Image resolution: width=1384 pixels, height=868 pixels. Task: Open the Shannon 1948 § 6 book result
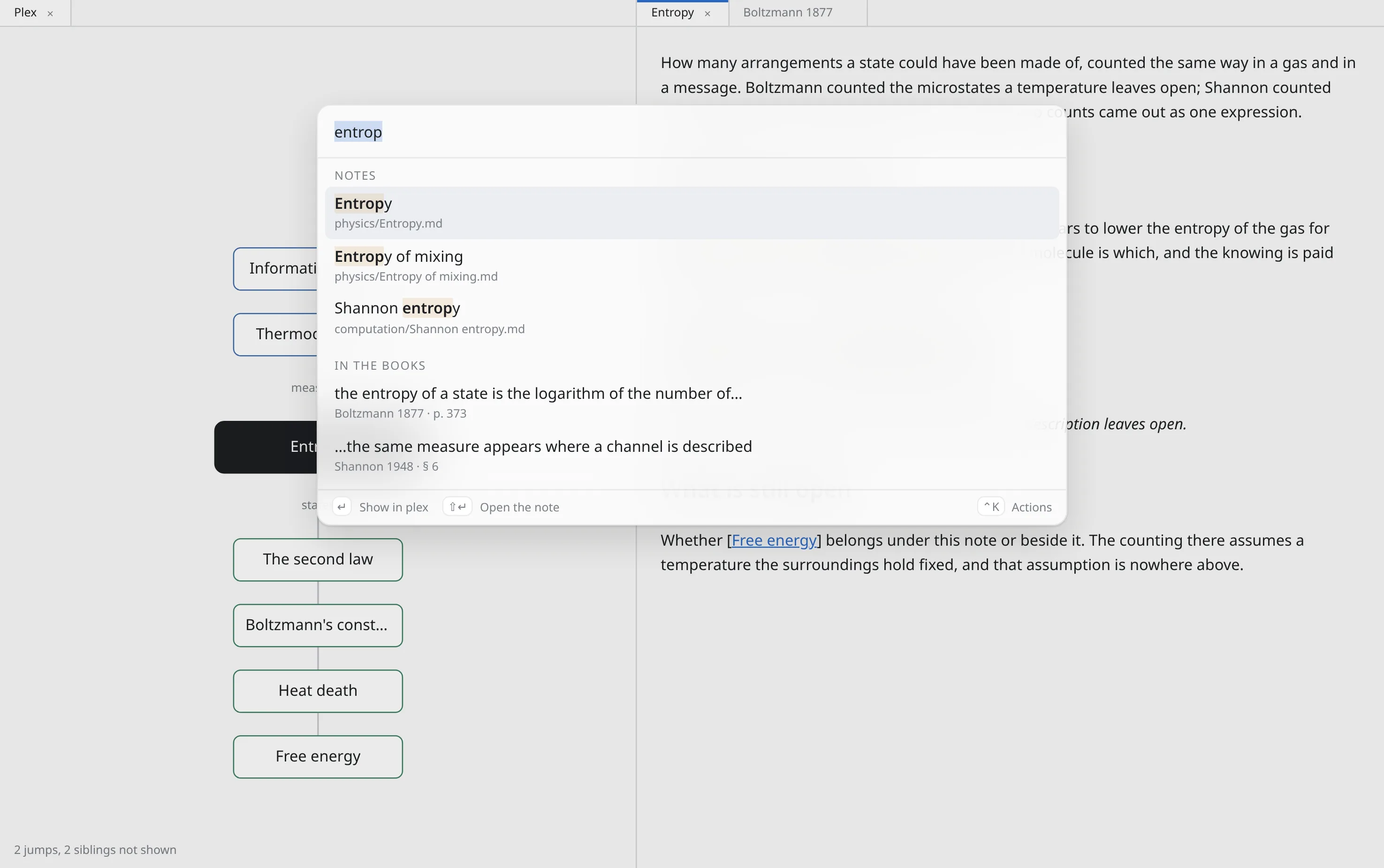point(692,455)
